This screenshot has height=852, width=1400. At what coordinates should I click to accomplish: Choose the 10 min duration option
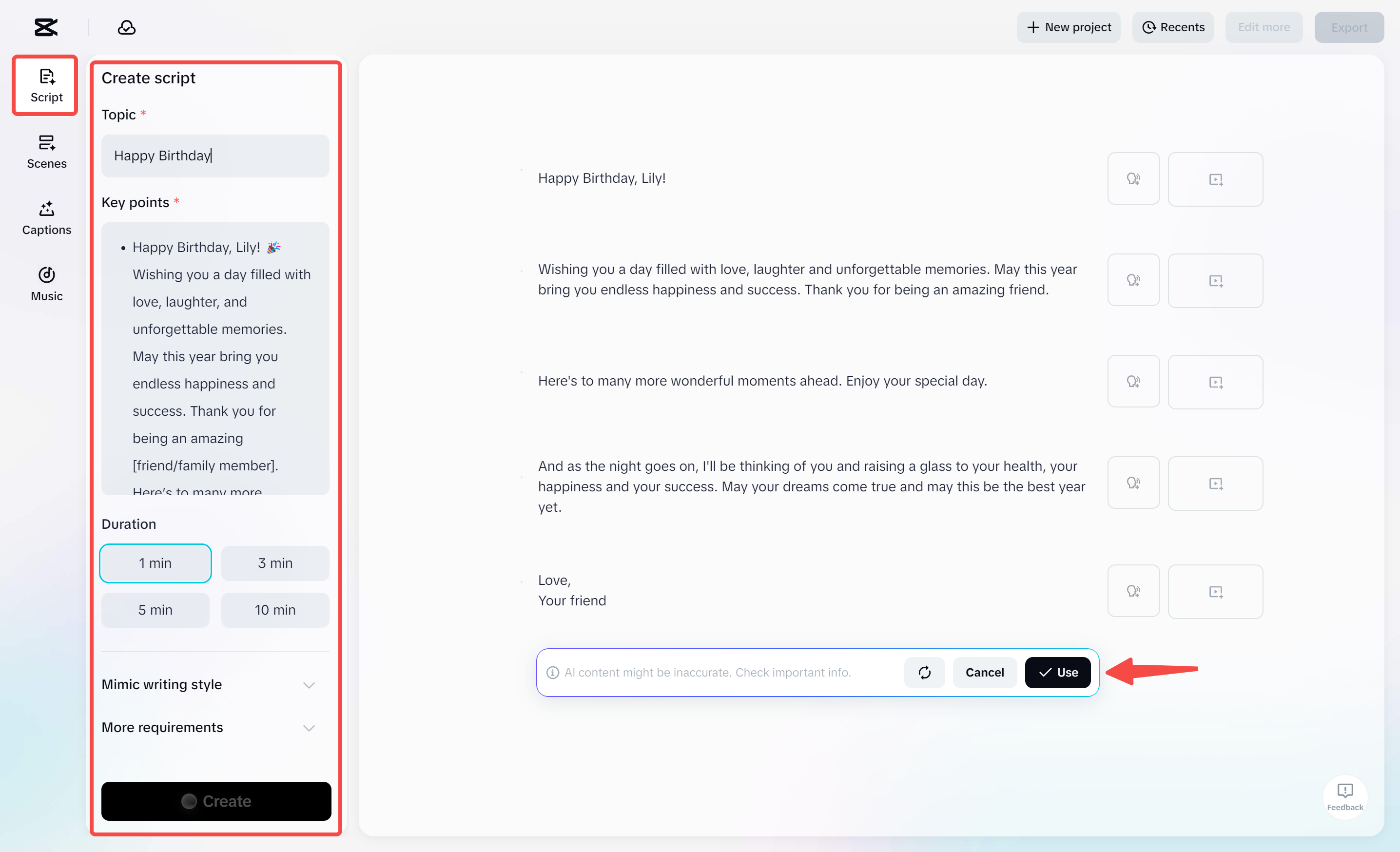coord(275,610)
